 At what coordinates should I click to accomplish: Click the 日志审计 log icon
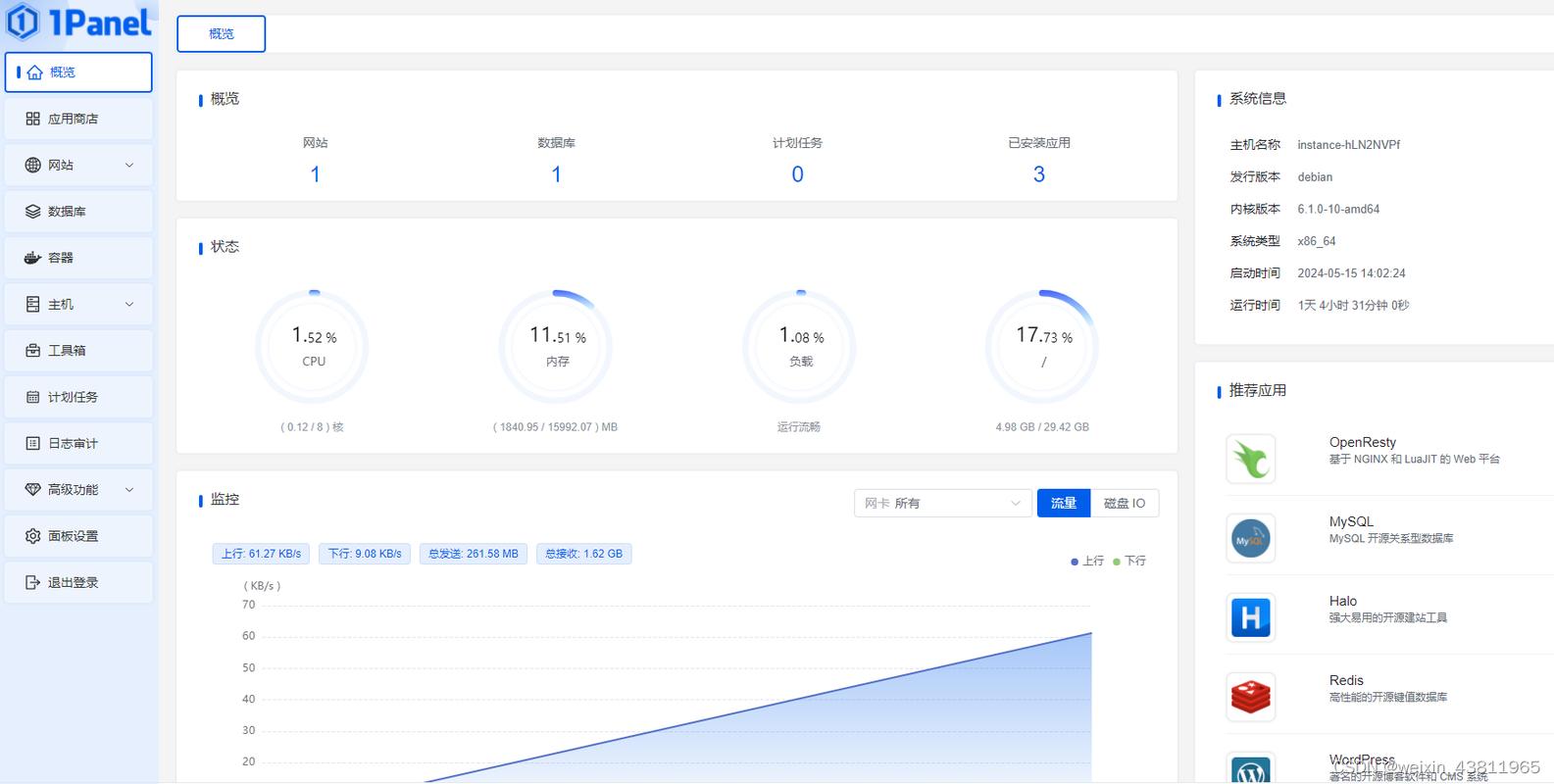click(32, 443)
